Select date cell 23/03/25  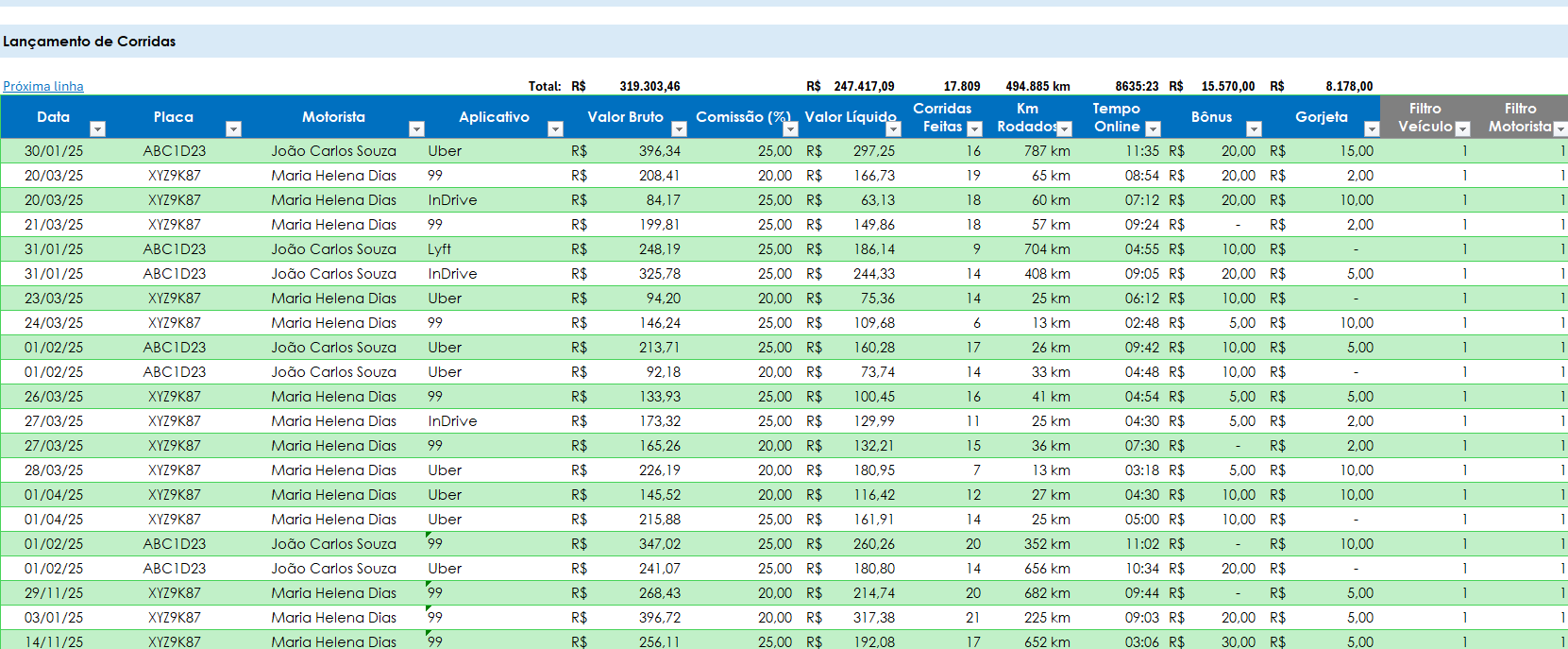coord(54,299)
